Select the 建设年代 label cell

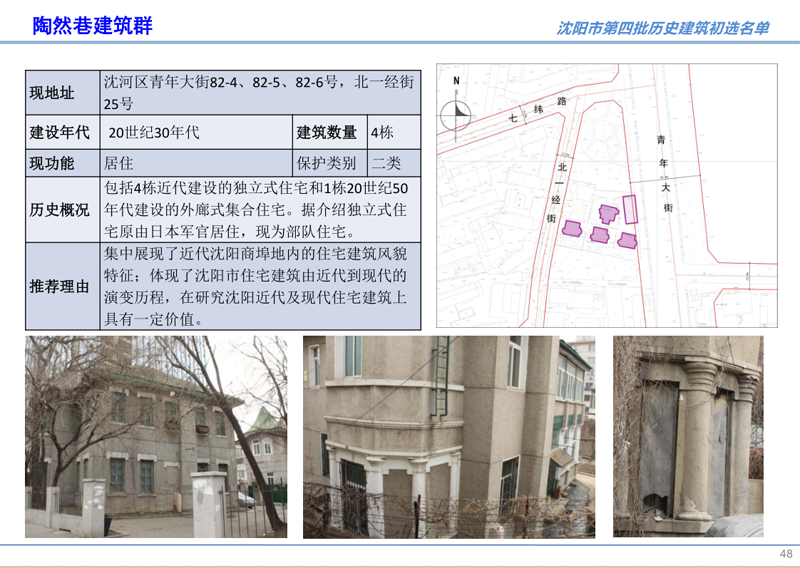tap(62, 133)
